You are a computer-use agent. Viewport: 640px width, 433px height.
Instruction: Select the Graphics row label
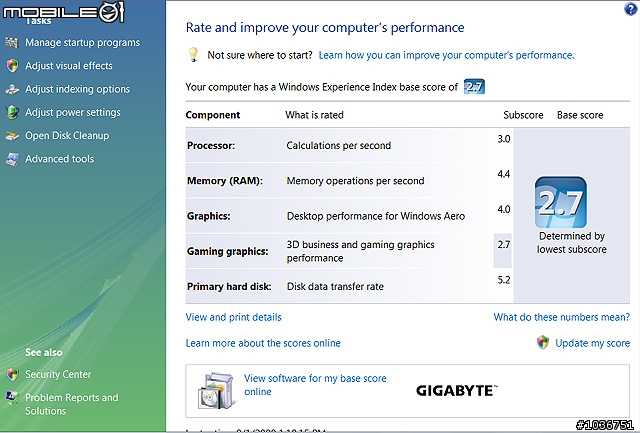pos(209,216)
